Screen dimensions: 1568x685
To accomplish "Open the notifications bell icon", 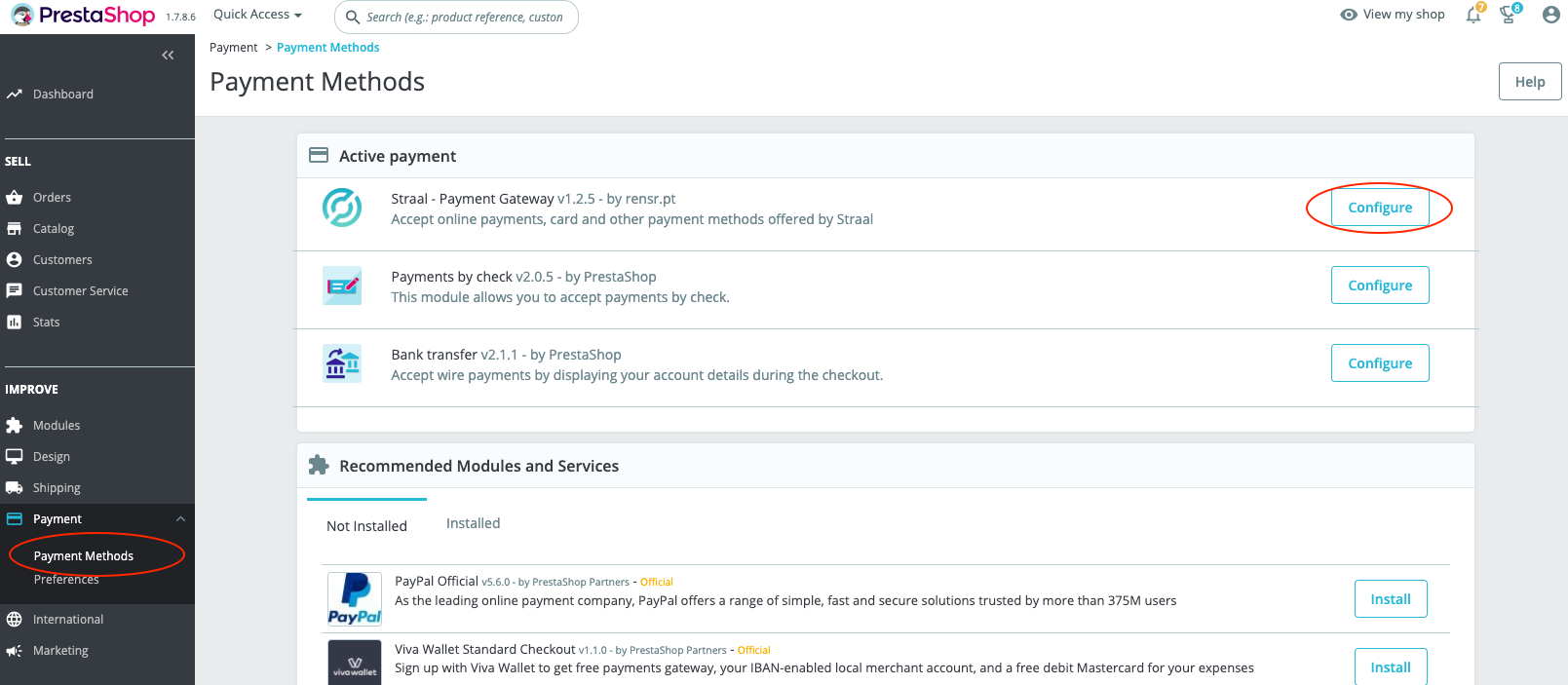I will click(x=1474, y=14).
